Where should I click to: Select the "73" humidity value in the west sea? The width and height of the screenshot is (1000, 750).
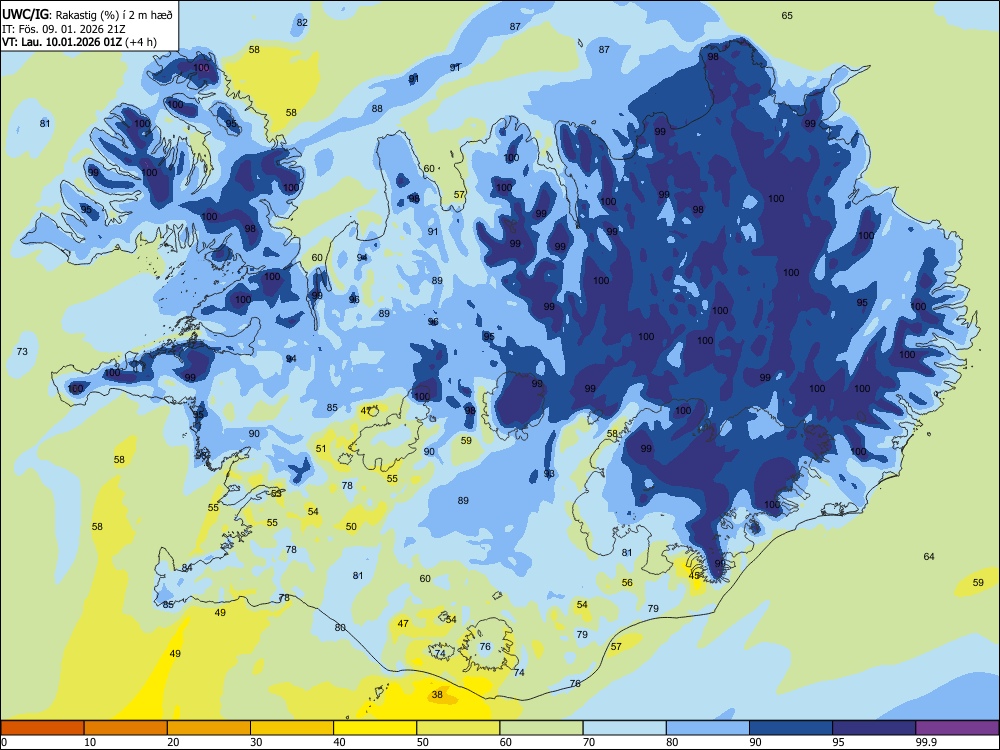click(22, 351)
